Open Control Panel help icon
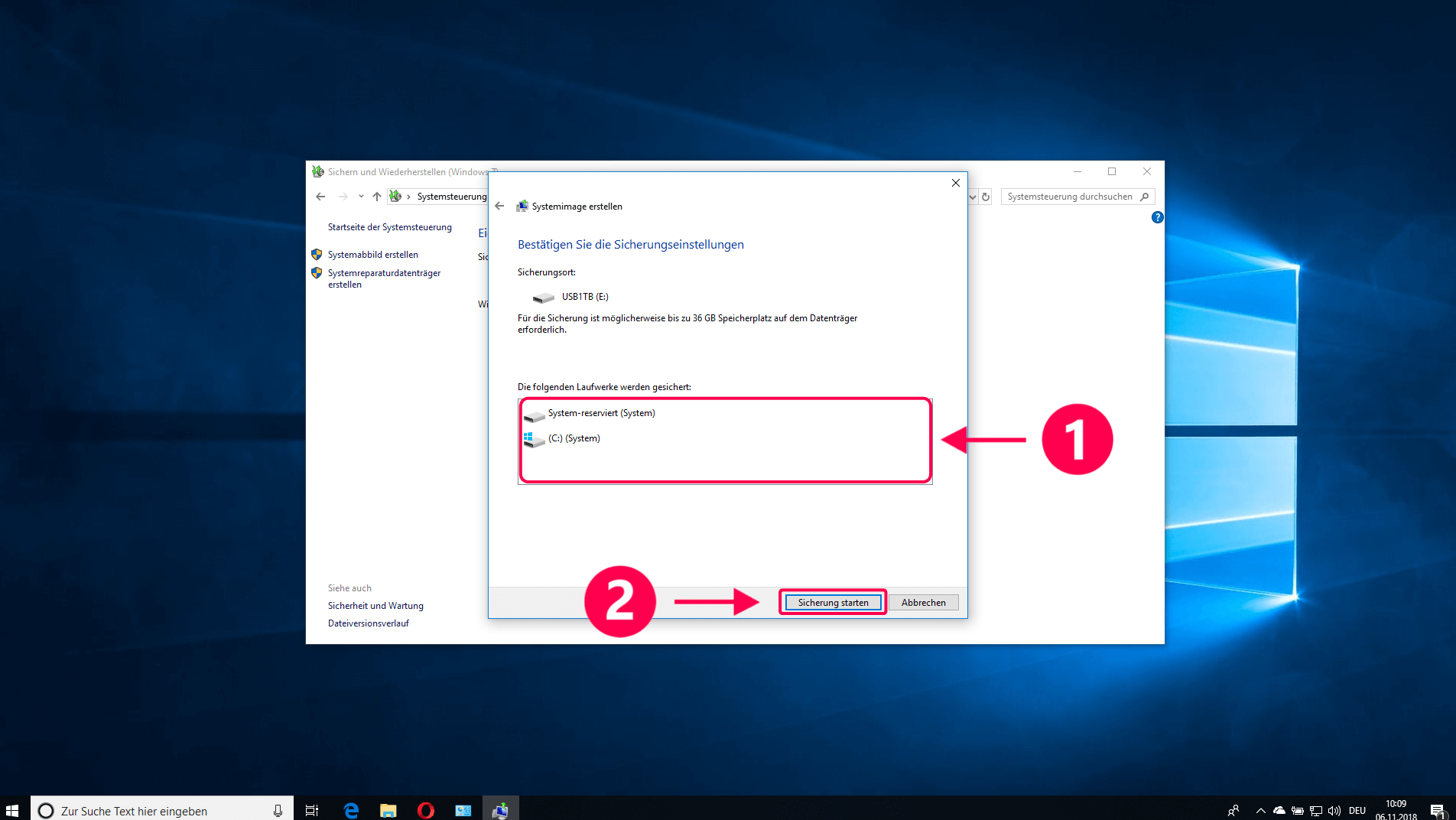The image size is (1456, 820). pos(1157,218)
